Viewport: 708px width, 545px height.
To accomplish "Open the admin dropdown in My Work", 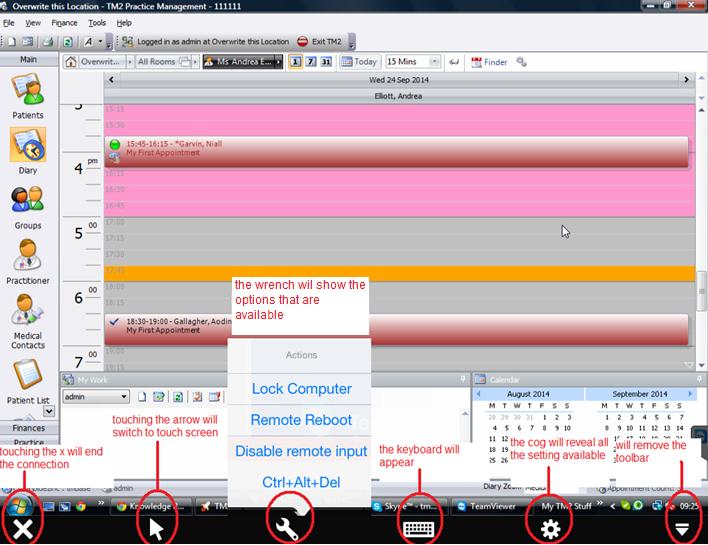I will click(96, 397).
